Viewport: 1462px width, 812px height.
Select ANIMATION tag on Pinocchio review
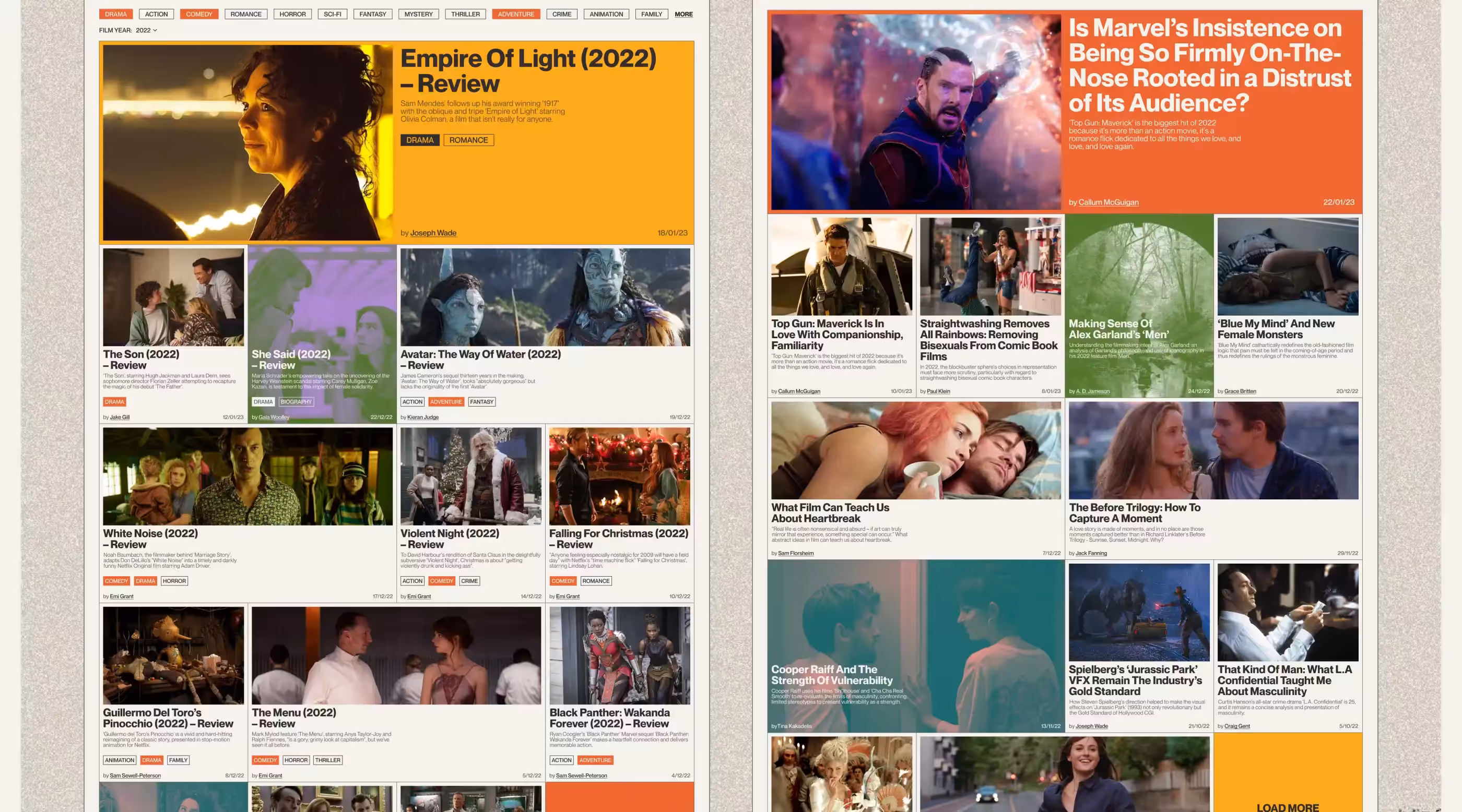click(120, 760)
